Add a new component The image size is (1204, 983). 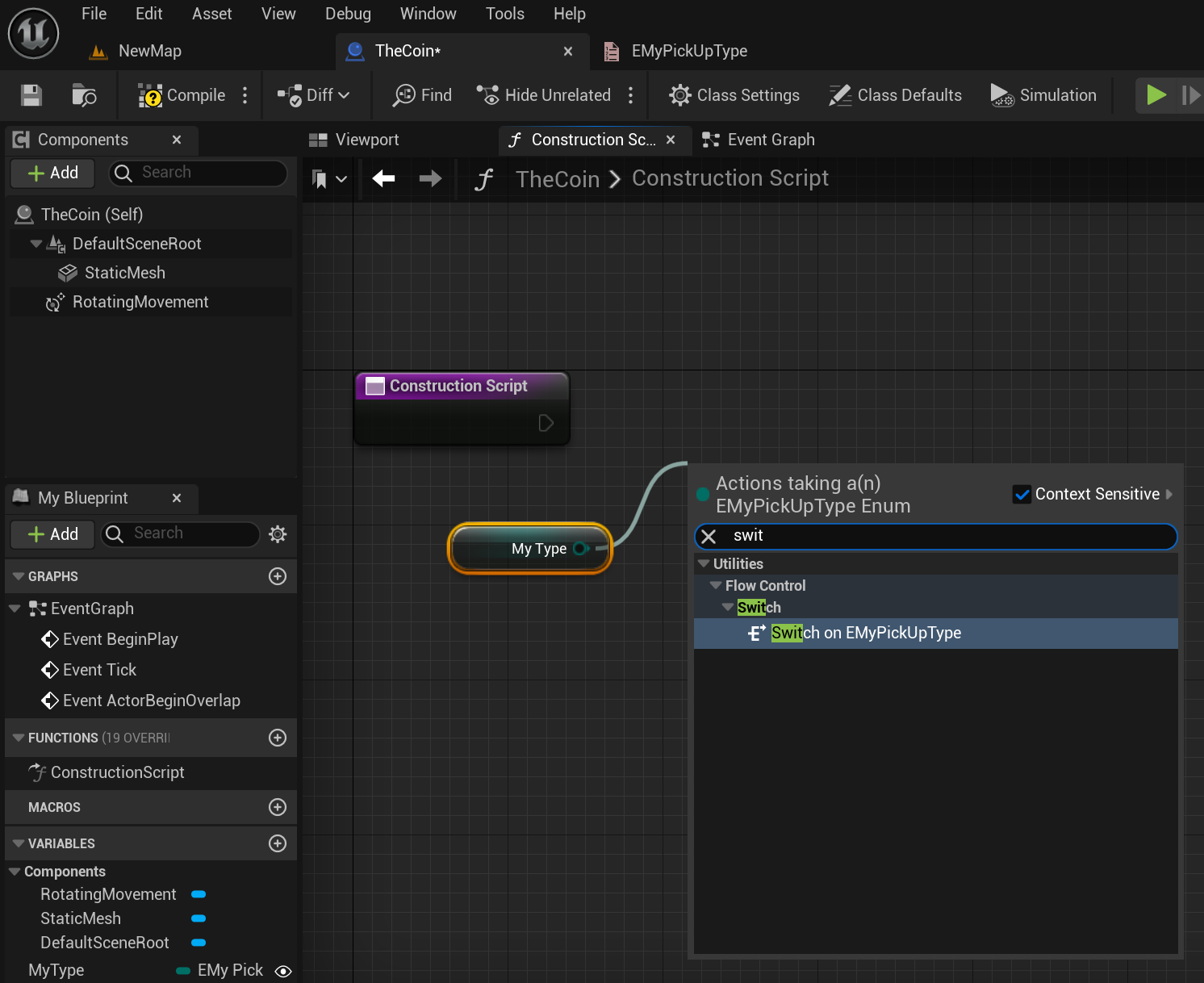click(x=52, y=173)
